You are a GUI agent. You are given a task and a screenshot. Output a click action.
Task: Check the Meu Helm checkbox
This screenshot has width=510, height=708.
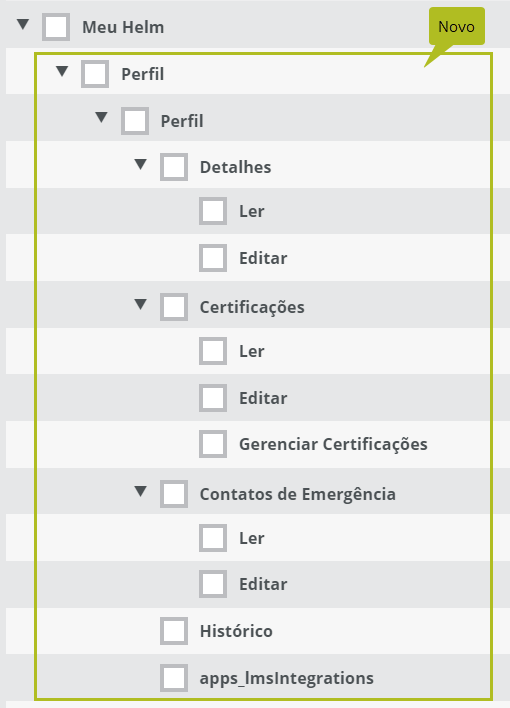coord(56,27)
